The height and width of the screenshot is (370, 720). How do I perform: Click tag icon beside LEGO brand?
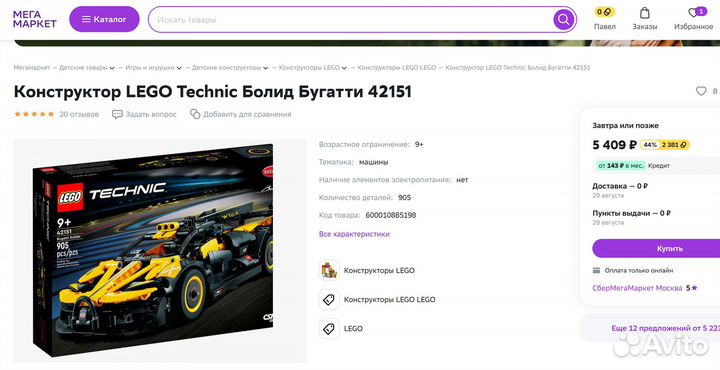coord(329,329)
